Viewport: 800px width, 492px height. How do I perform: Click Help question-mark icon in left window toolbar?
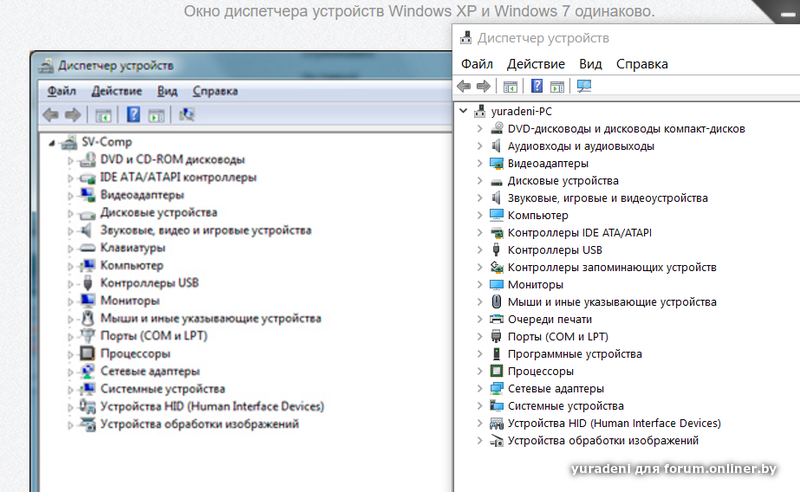point(133,114)
